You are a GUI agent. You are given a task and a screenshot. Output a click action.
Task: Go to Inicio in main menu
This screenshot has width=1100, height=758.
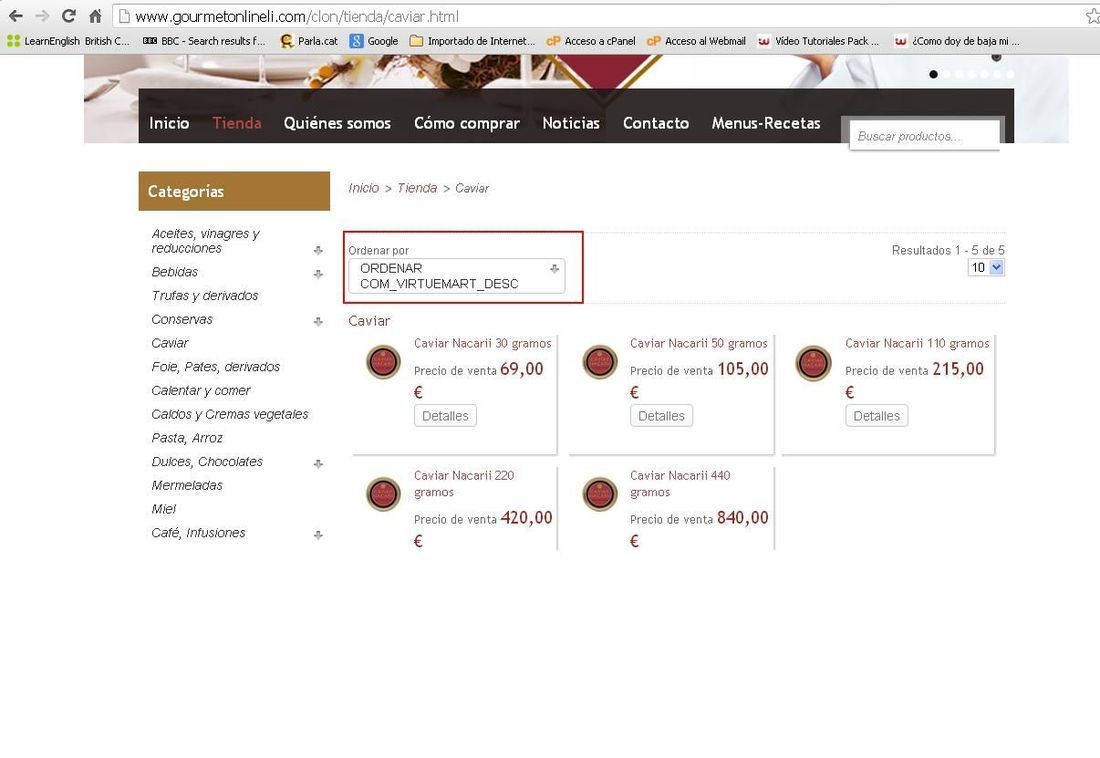[169, 123]
